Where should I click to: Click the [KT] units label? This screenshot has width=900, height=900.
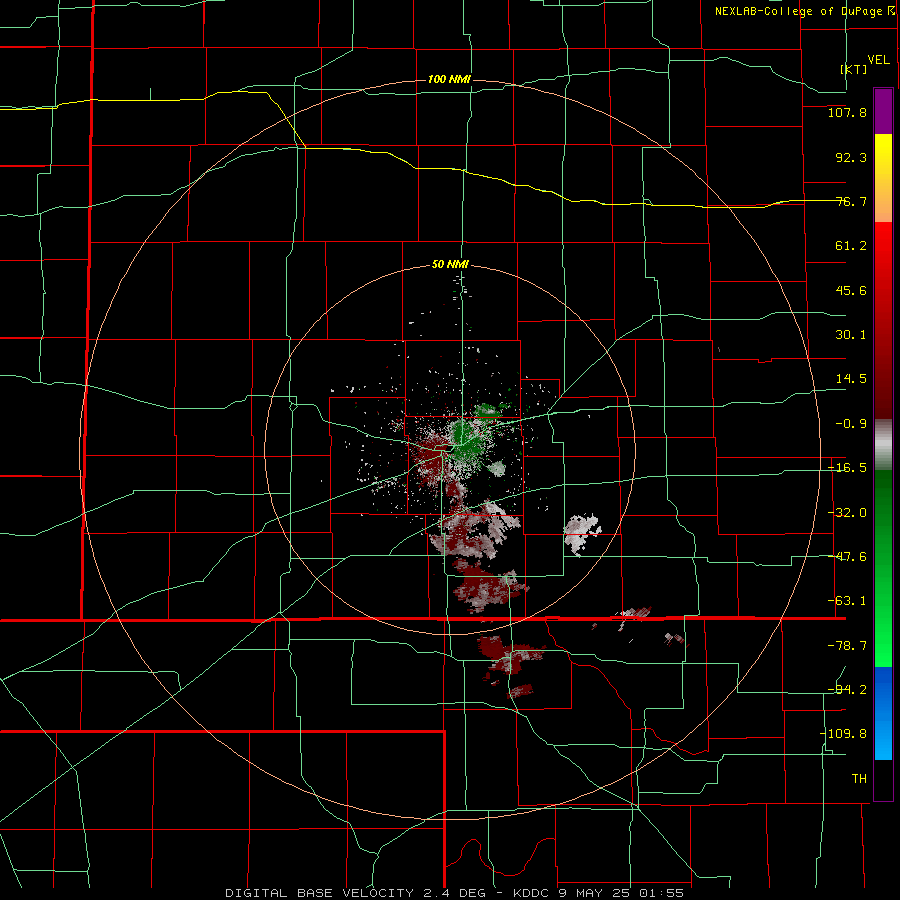pos(854,69)
